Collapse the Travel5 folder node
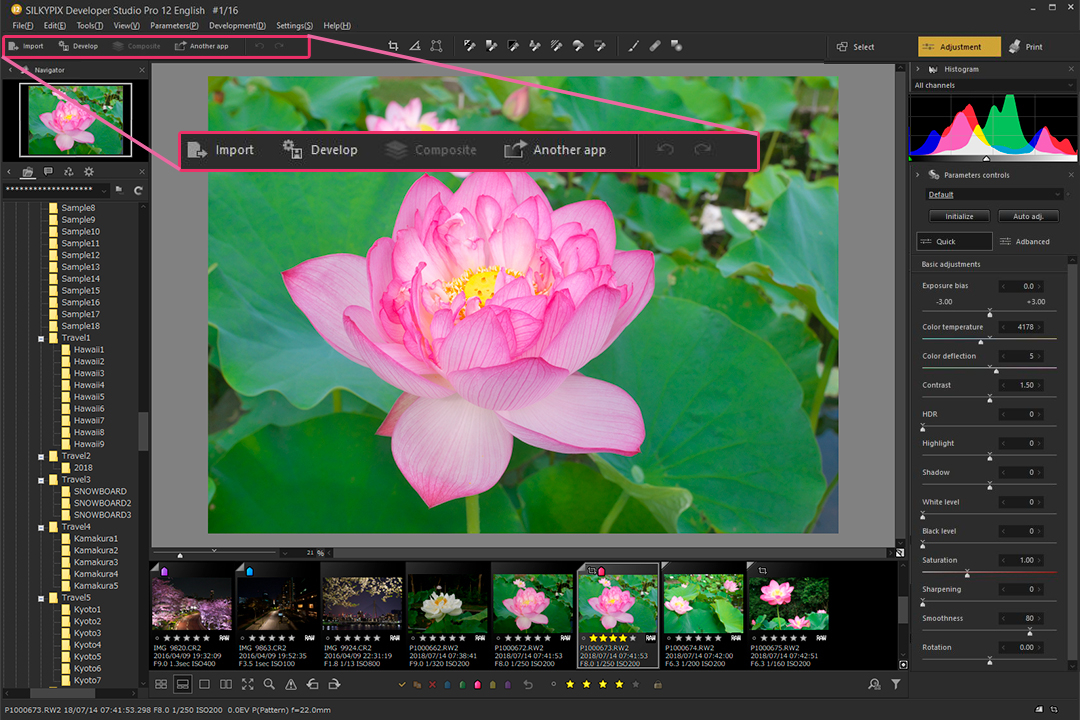1080x720 pixels. click(41, 598)
